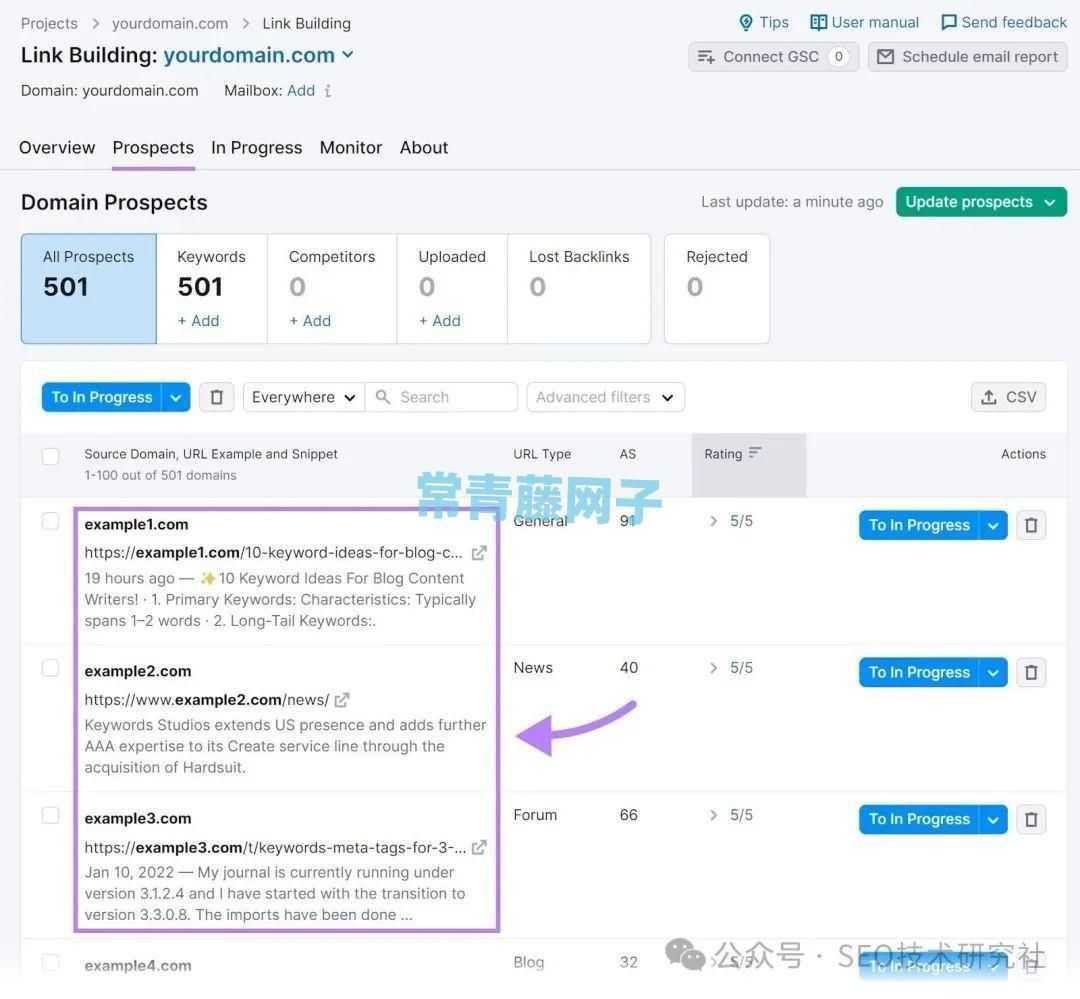Switch to the Overview tab
This screenshot has height=999, width=1080.
click(x=57, y=147)
